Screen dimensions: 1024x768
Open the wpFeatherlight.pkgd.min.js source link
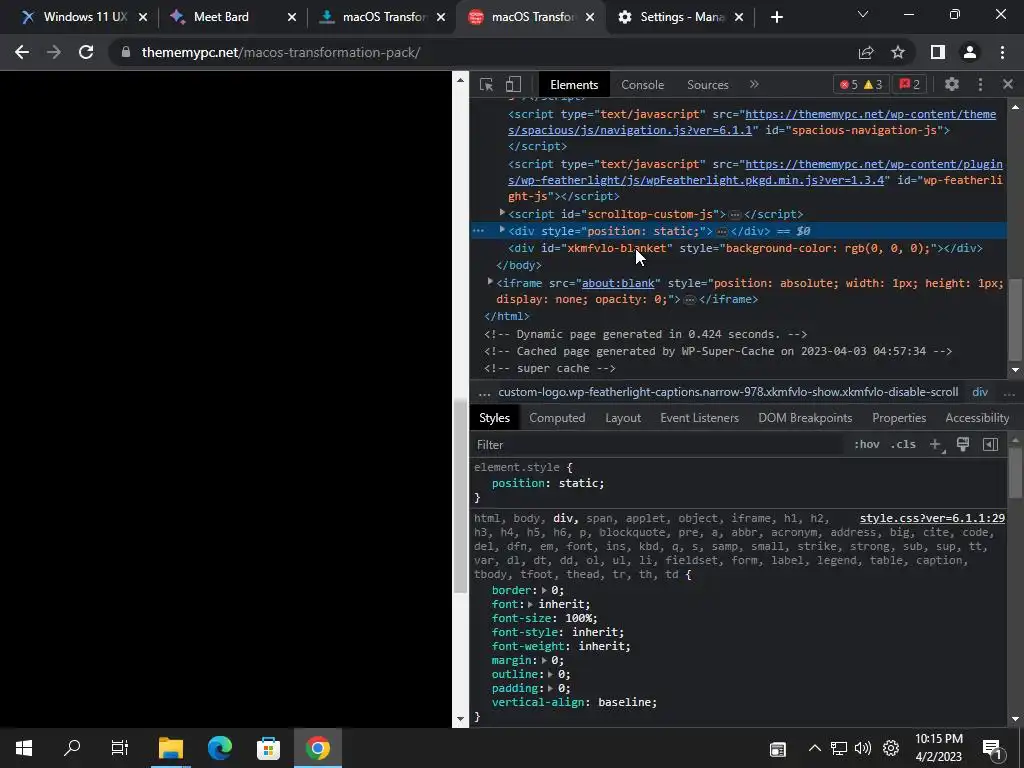(x=755, y=172)
